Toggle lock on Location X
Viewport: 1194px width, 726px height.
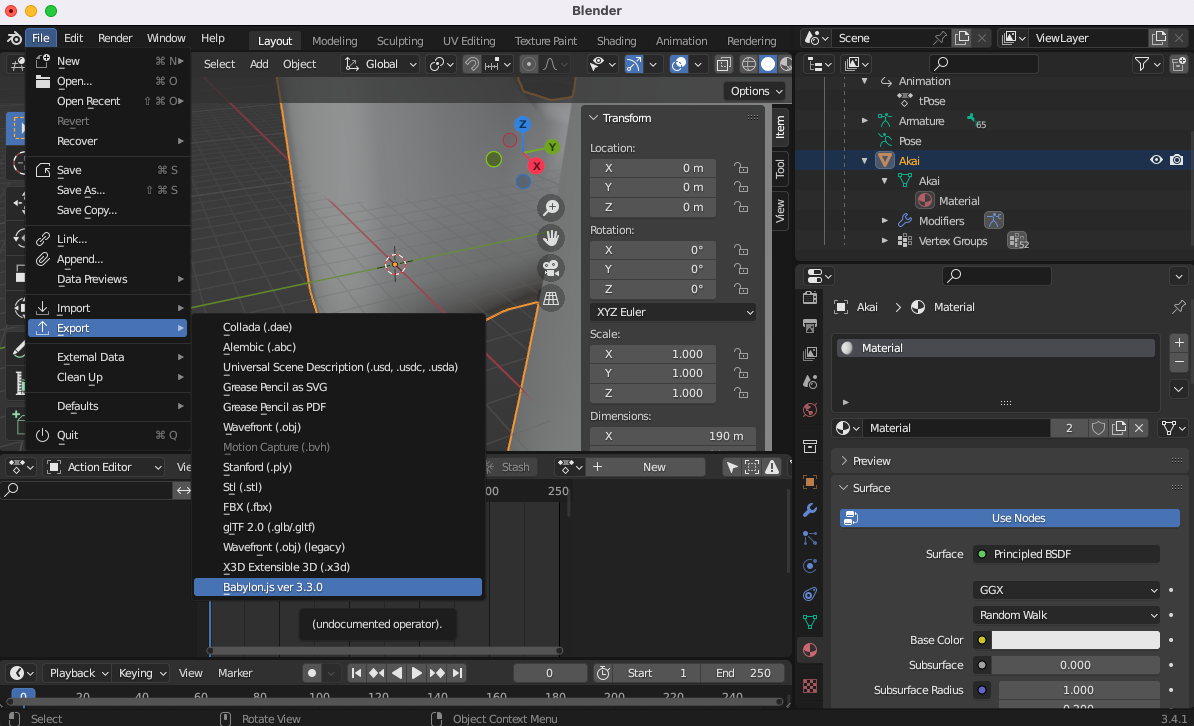[x=740, y=168]
